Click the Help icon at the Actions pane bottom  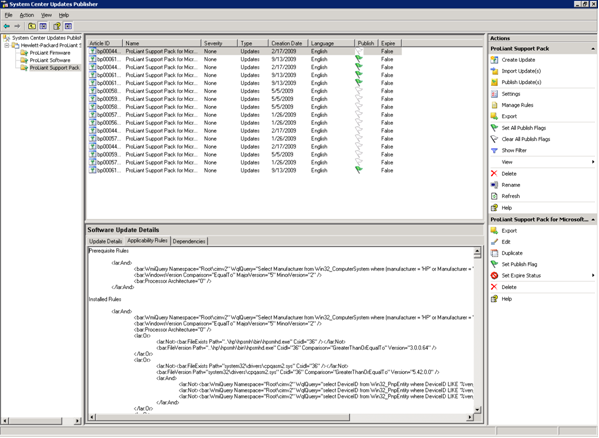494,299
